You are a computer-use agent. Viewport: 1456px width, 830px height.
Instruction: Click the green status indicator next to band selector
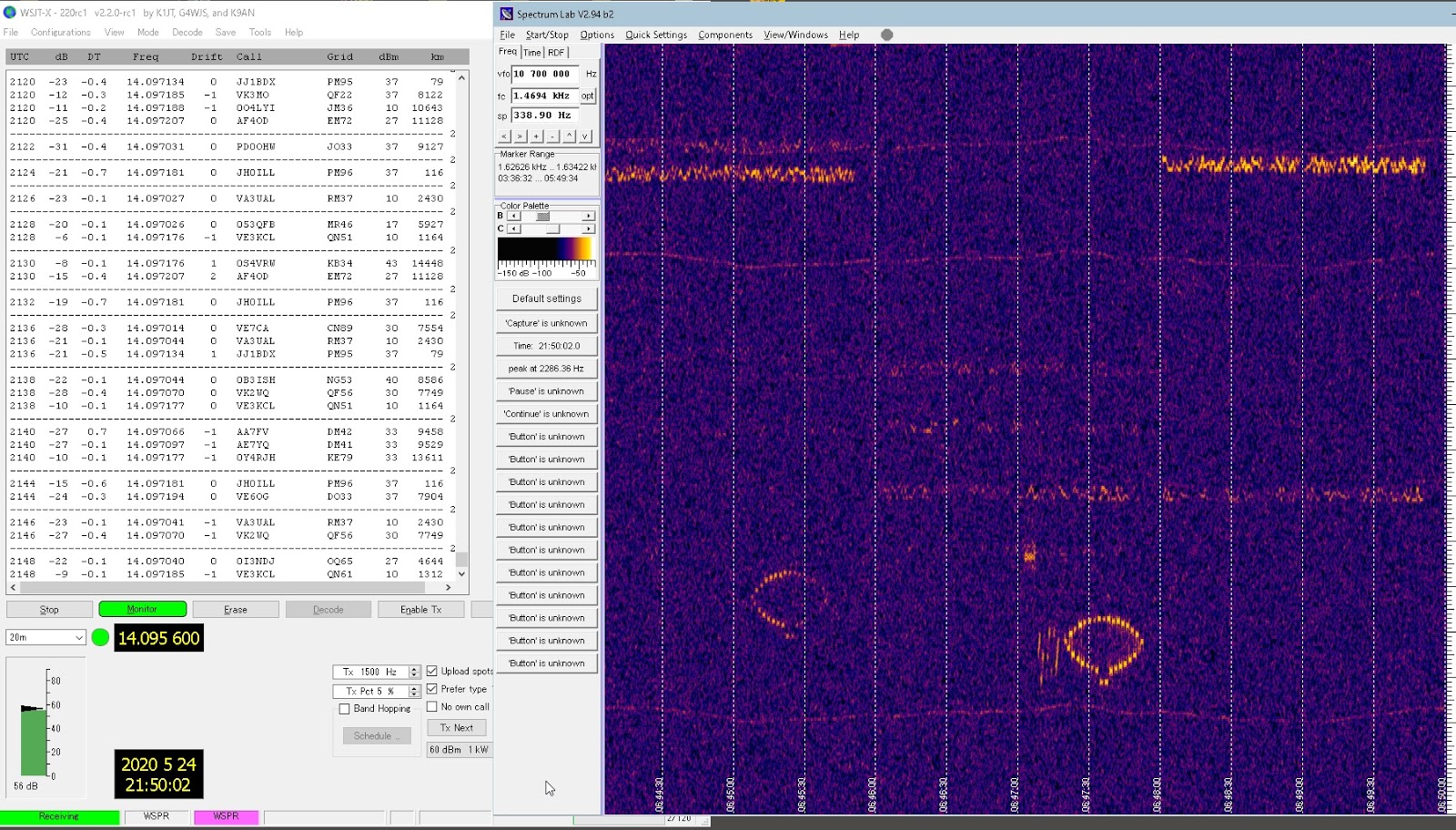[x=100, y=637]
